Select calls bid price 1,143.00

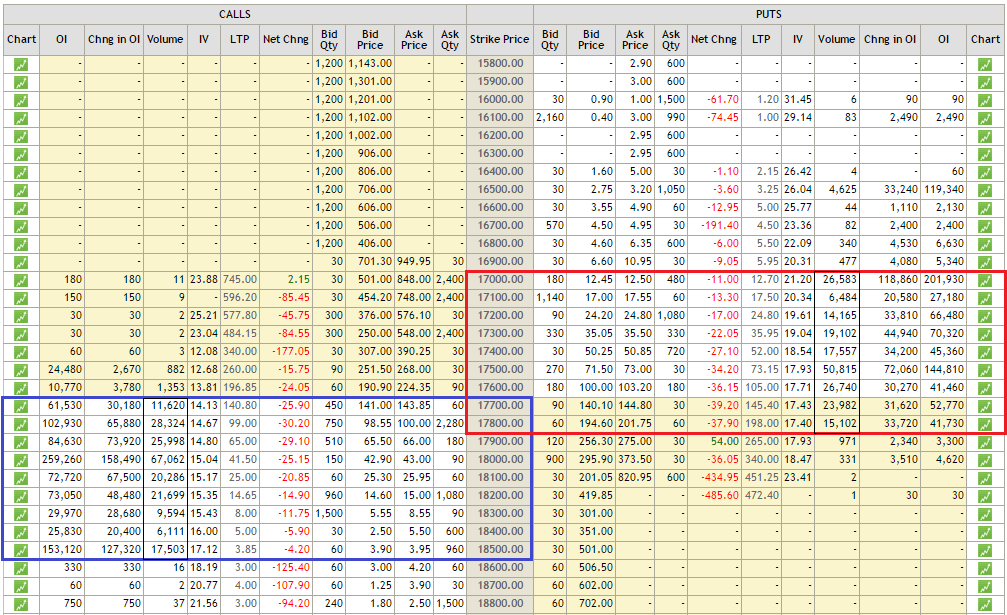point(370,64)
